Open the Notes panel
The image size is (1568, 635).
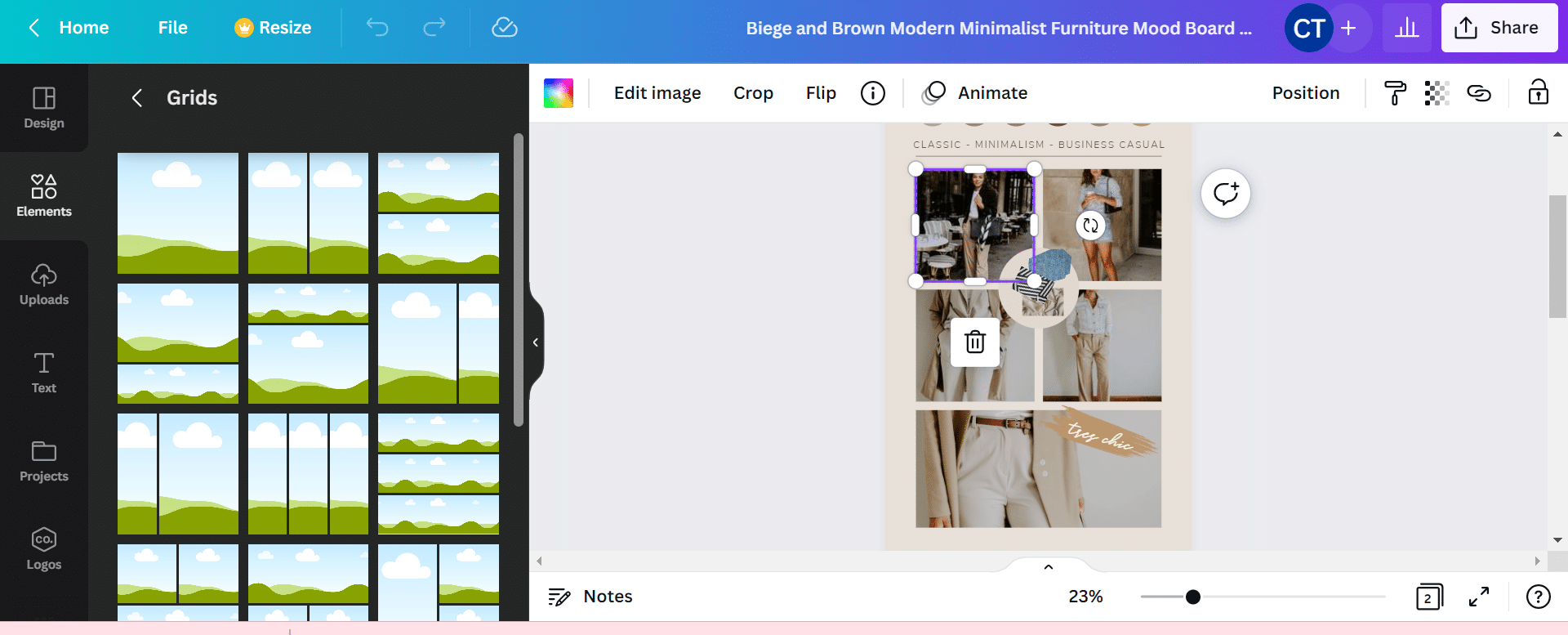(590, 597)
